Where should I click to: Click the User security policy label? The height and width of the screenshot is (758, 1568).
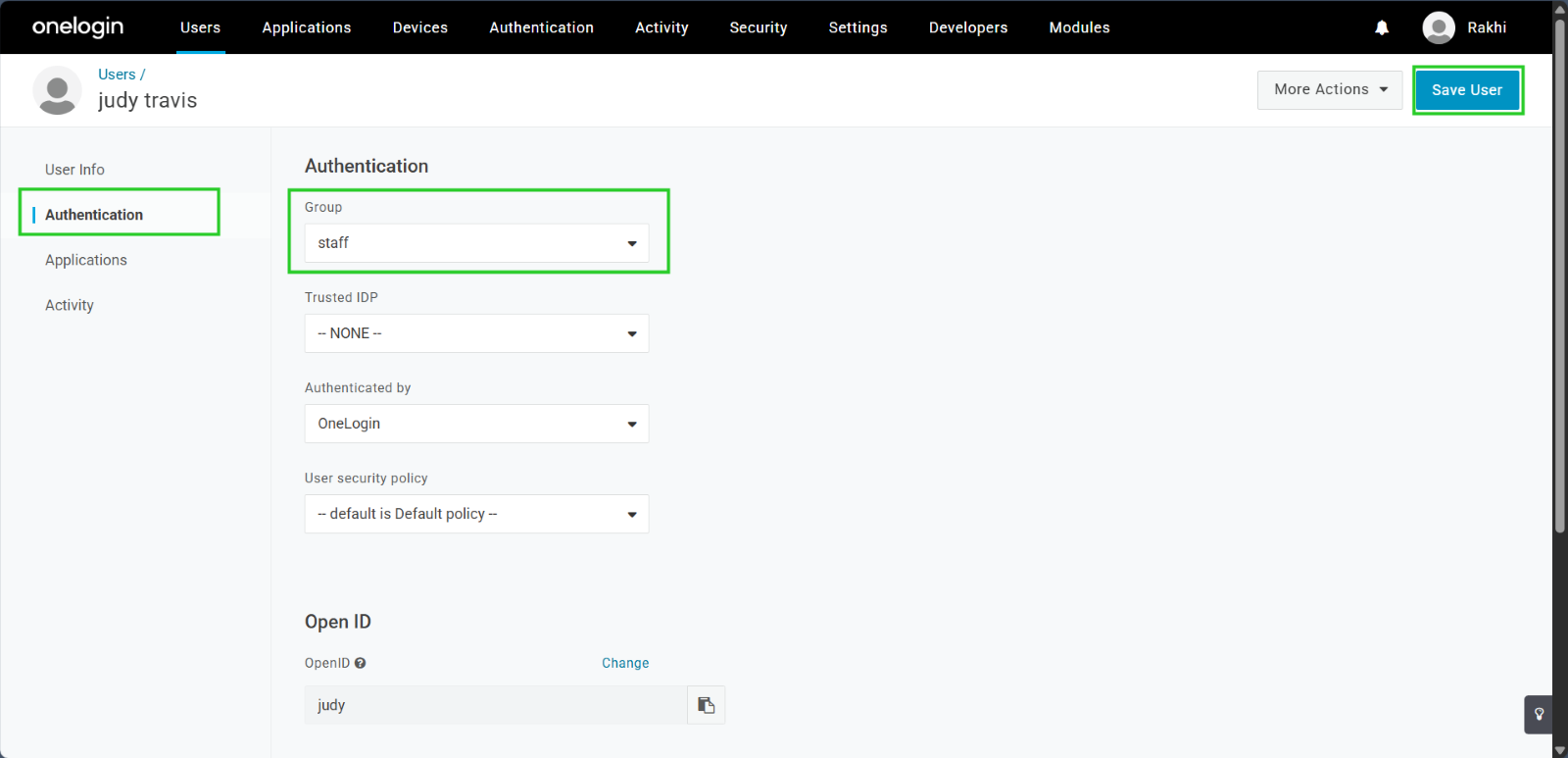(x=367, y=478)
